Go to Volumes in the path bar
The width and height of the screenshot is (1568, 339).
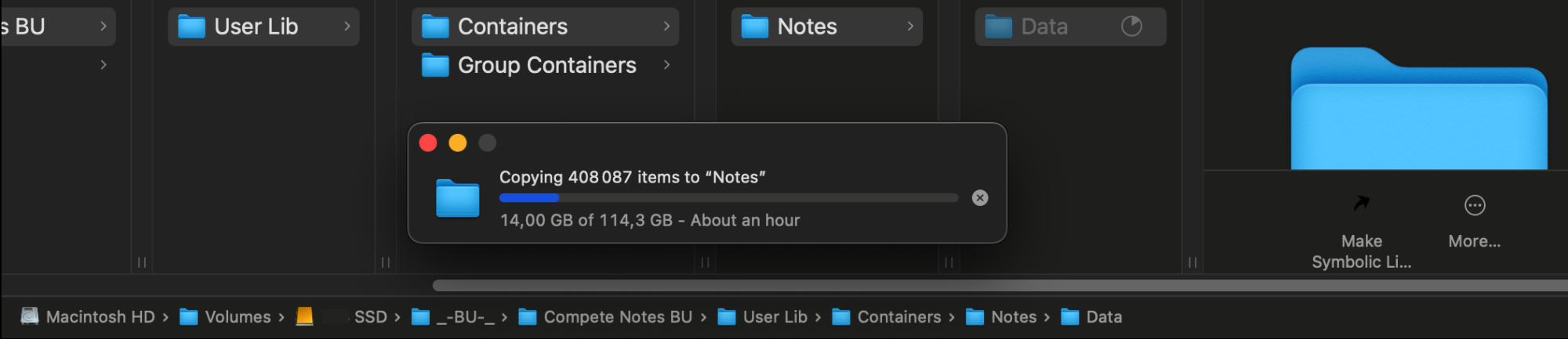point(237,317)
